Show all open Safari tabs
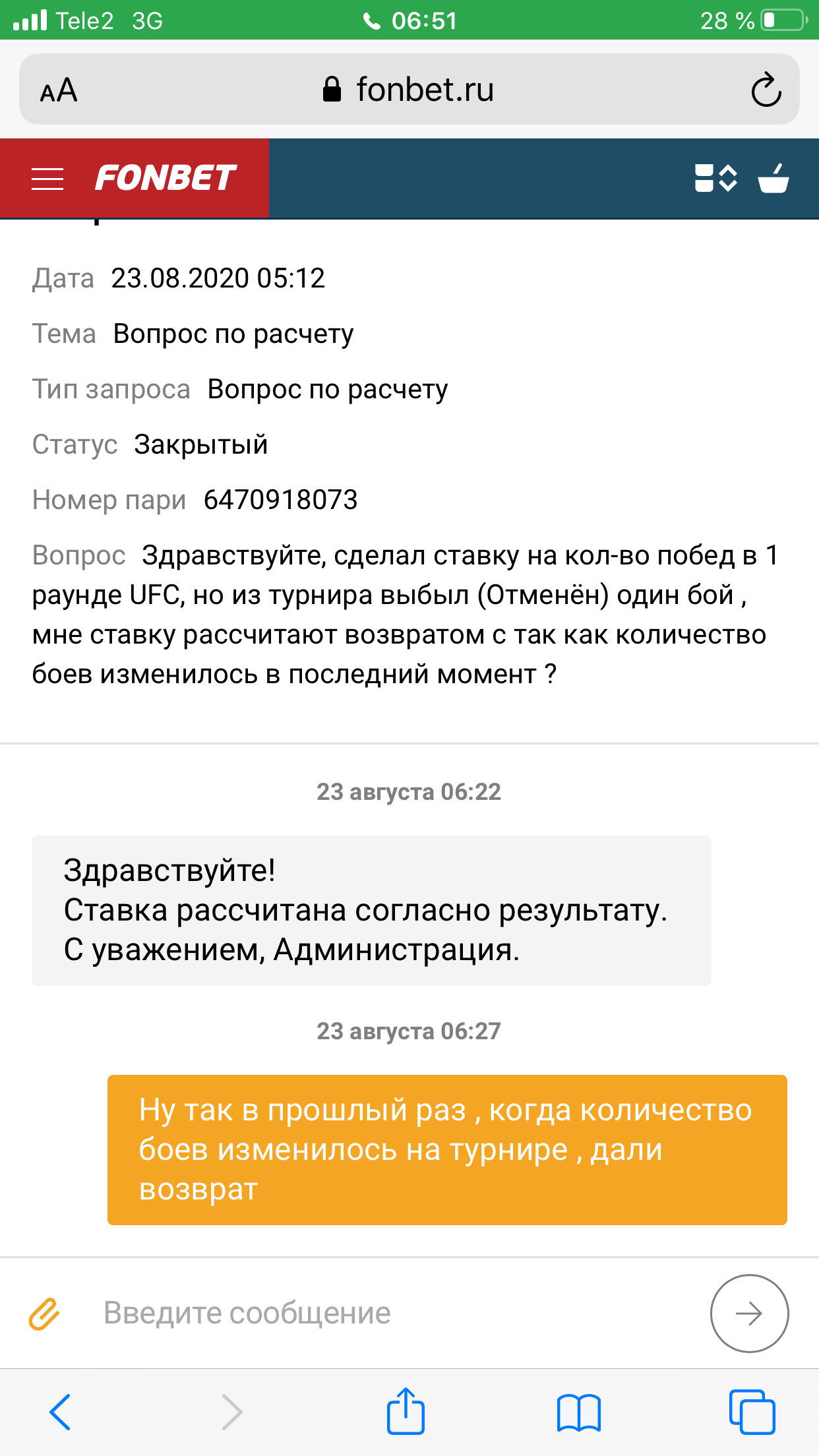Screen dimensions: 819x1456 tap(752, 1412)
